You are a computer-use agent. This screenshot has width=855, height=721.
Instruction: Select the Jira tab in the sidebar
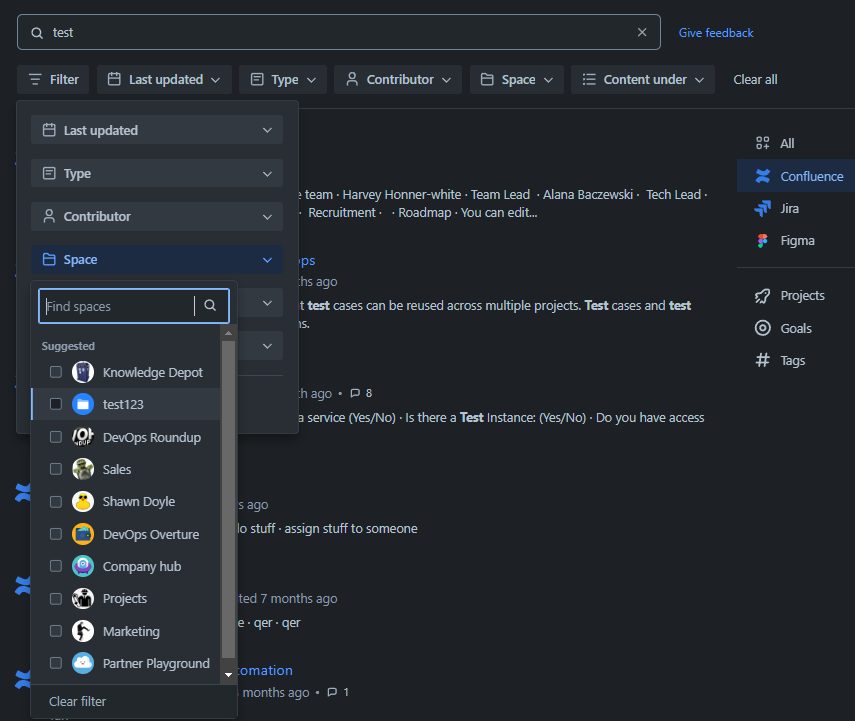[796, 208]
